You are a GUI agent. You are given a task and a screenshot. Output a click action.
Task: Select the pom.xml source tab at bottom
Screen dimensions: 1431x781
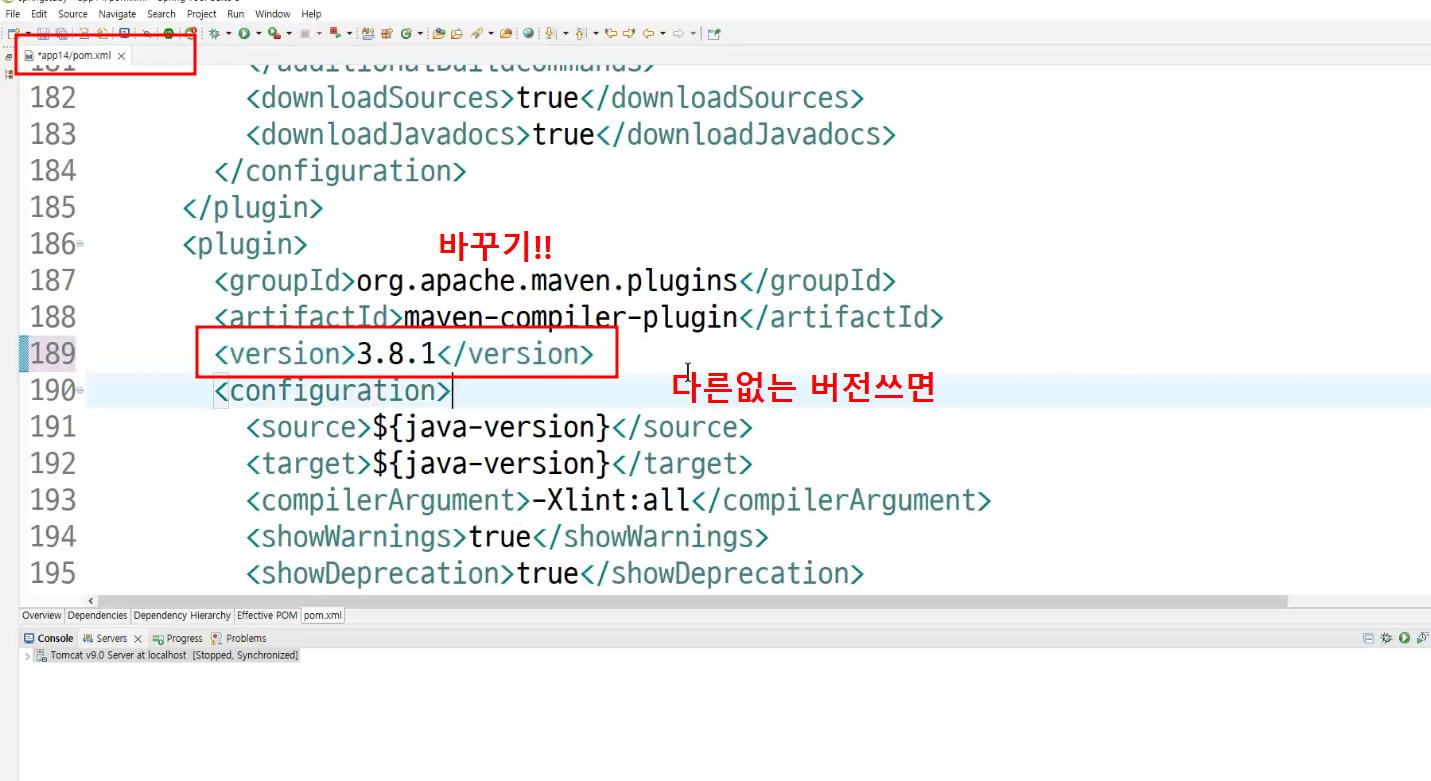click(323, 616)
